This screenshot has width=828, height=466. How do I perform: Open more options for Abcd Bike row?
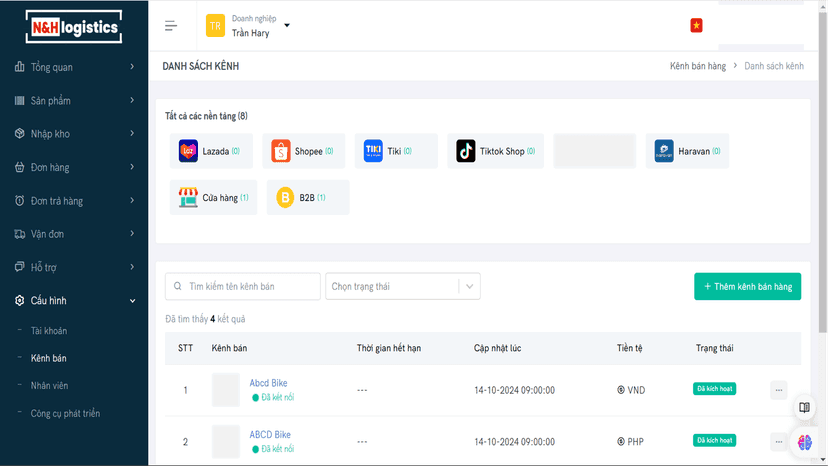778,390
